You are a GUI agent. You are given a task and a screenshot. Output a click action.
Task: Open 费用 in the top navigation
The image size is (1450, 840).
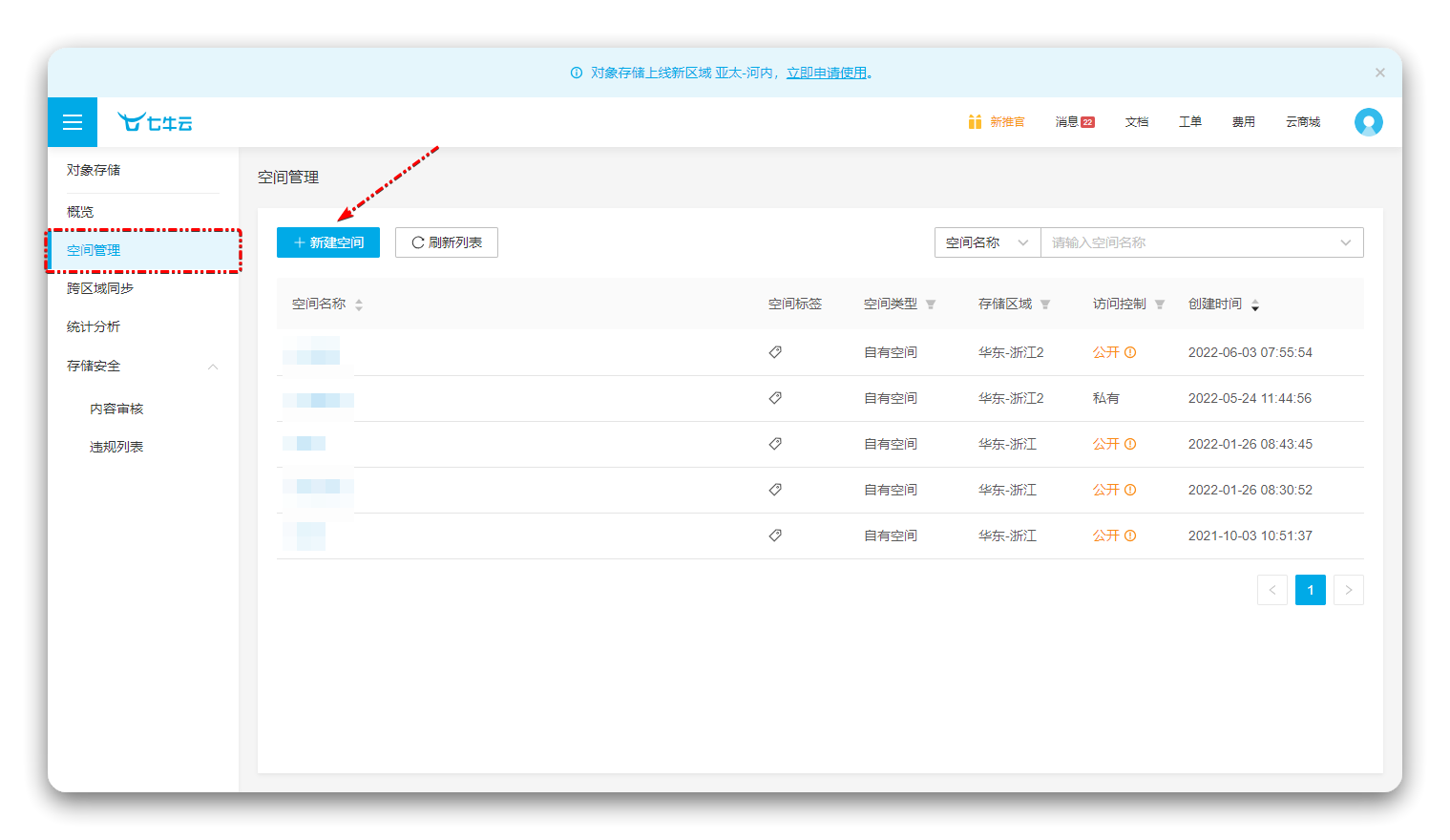point(1244,122)
